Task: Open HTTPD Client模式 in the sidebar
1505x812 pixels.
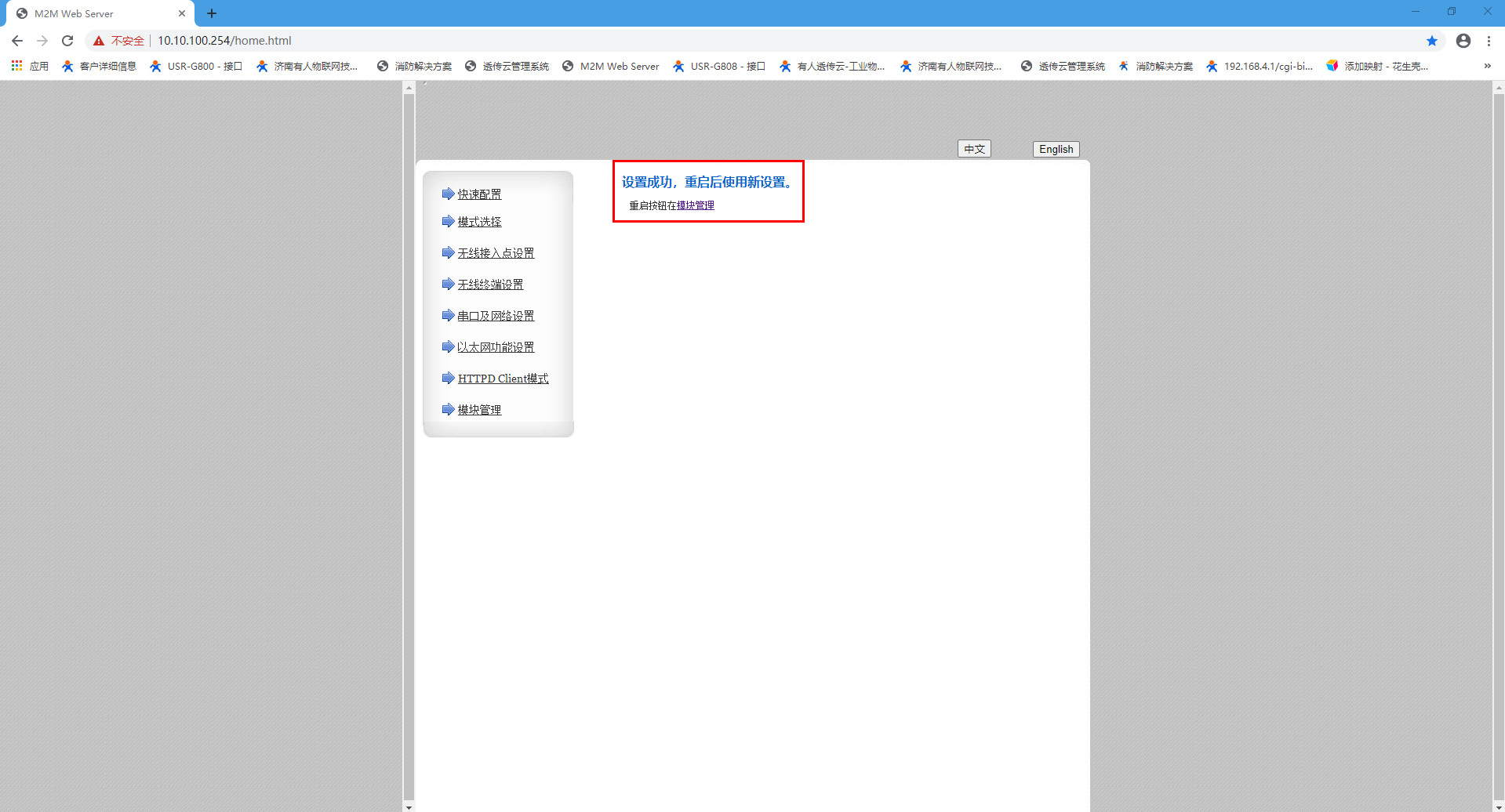Action: (x=503, y=379)
